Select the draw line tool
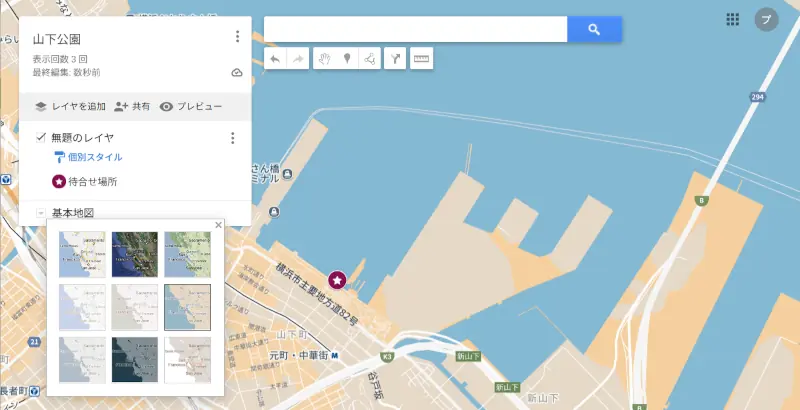800x410 pixels. [x=370, y=60]
